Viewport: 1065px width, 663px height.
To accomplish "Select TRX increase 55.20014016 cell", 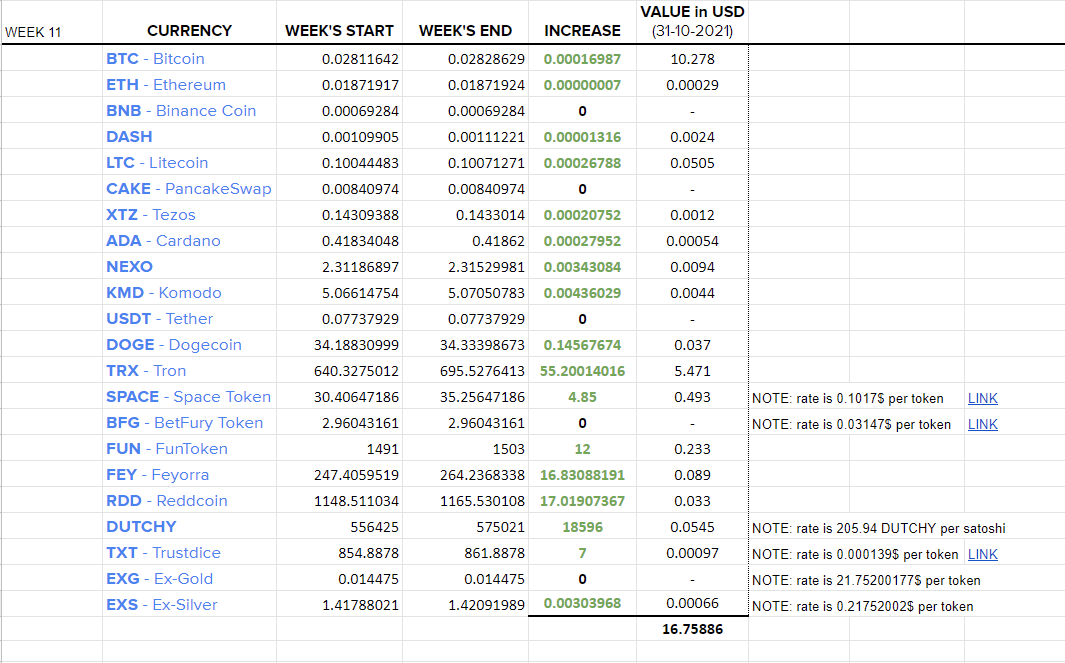I will pyautogui.click(x=582, y=371).
